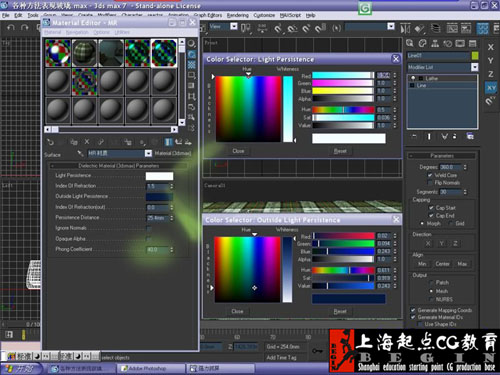Select the plaid sphere material sample slot
The width and height of the screenshot is (500, 375).
tap(84, 53)
